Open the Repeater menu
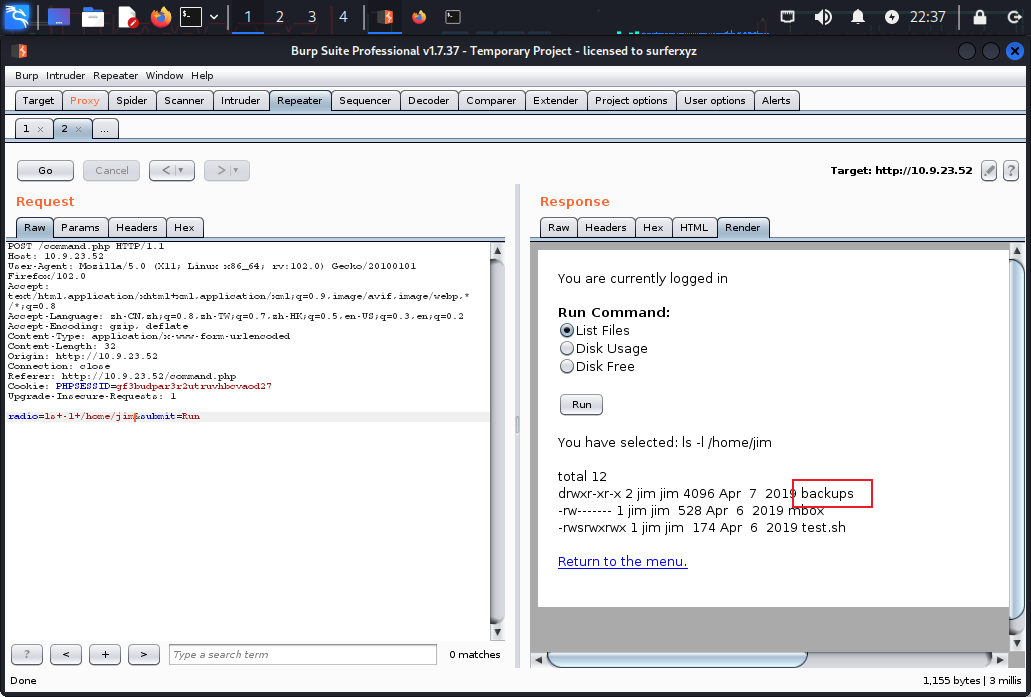This screenshot has height=697, width=1031. click(x=116, y=76)
